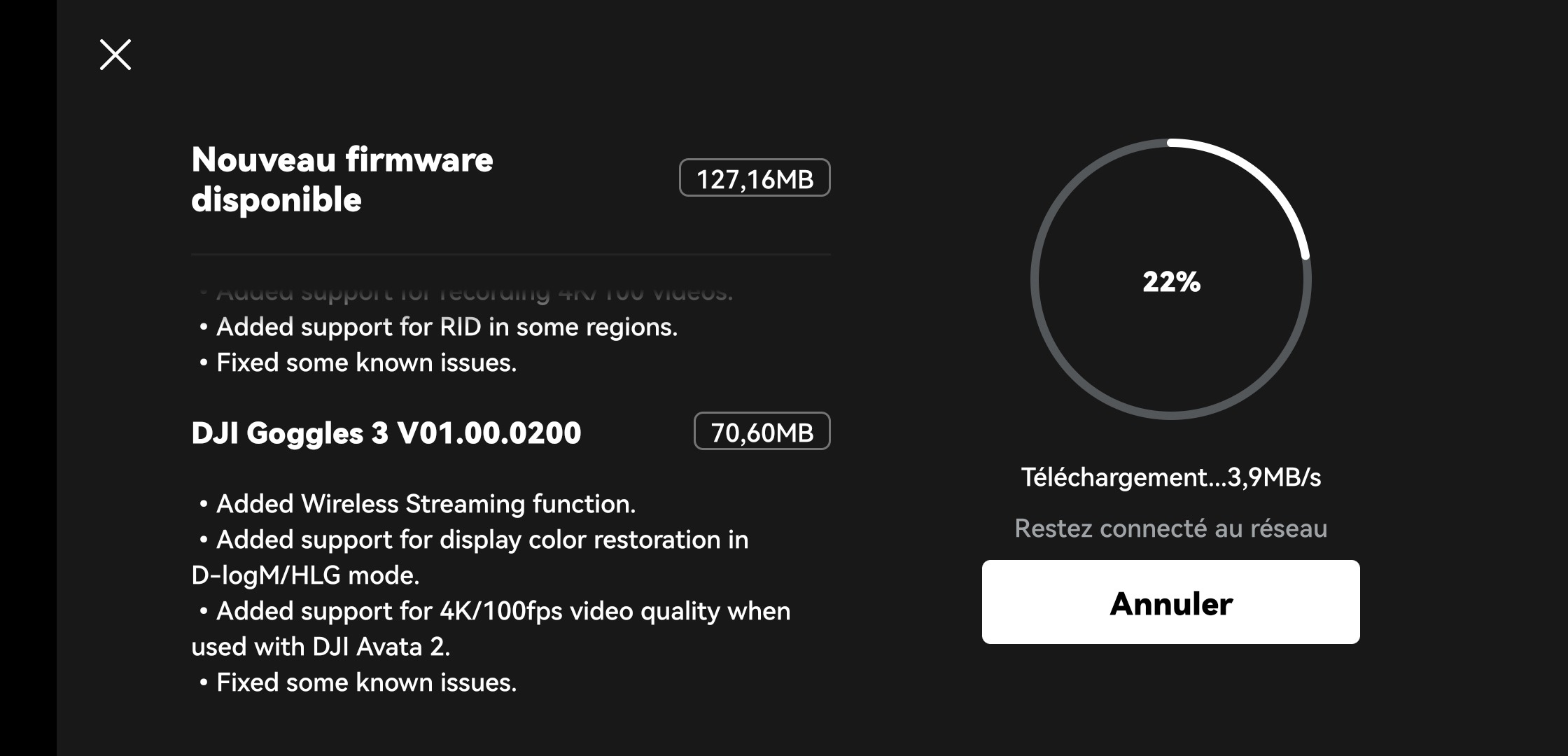Tap the first Fixed some known issues line
Image resolution: width=1568 pixels, height=756 pixels.
point(358,363)
